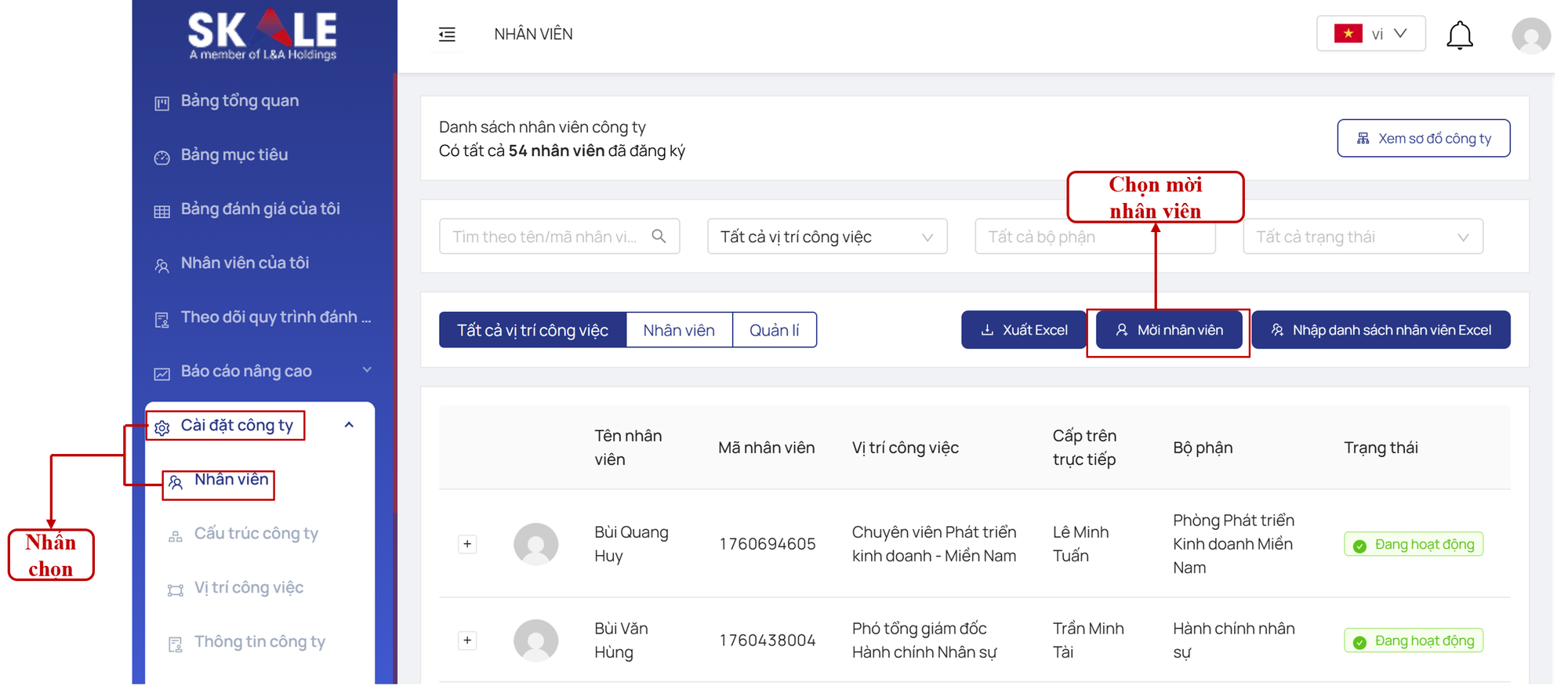
Task: Expand the row for Bùi Quang Huy
Action: pyautogui.click(x=467, y=544)
